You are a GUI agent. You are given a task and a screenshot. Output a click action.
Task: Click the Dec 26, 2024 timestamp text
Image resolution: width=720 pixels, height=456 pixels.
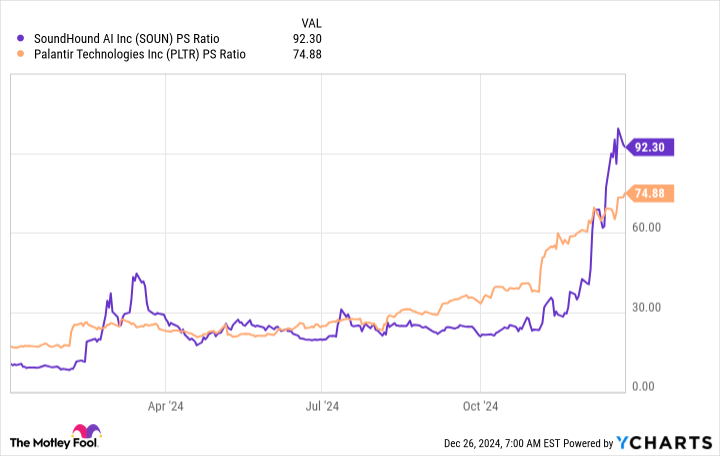coord(502,443)
